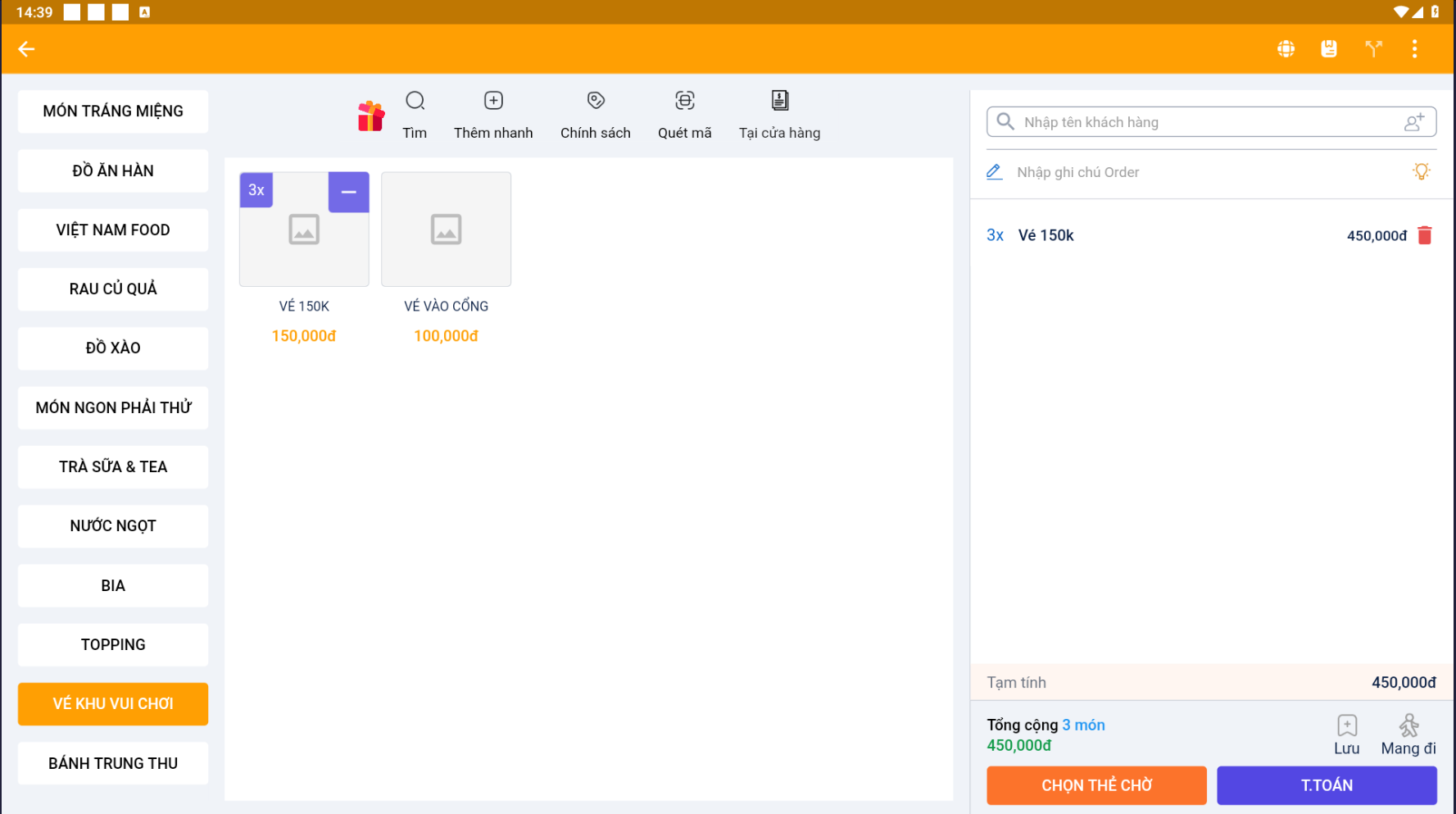The height and width of the screenshot is (814, 1456).
Task: Click the CHỌN THẺ CHỜ button
Action: coord(1095,785)
